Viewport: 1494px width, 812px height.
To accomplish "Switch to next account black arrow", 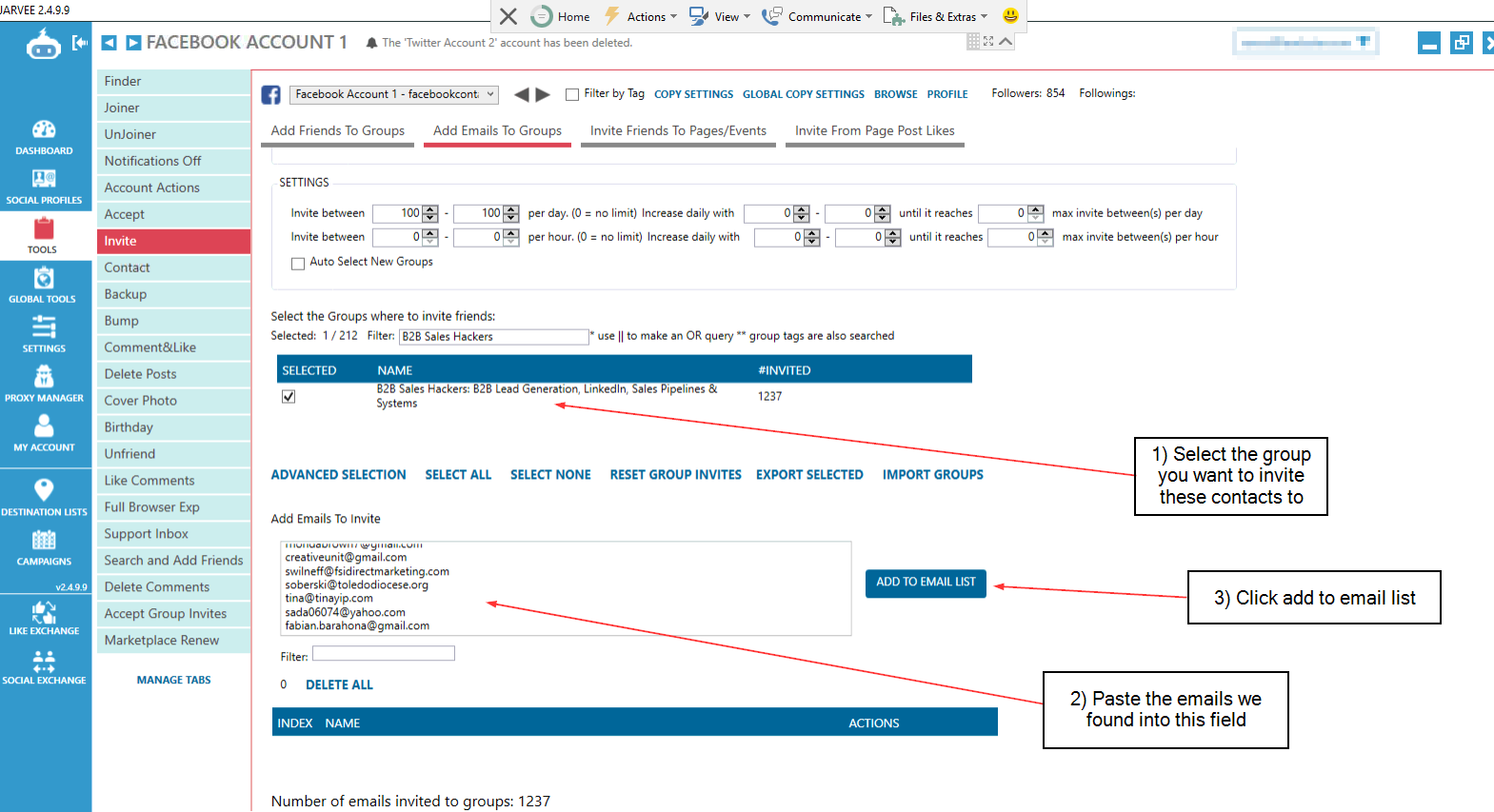I will [x=543, y=94].
